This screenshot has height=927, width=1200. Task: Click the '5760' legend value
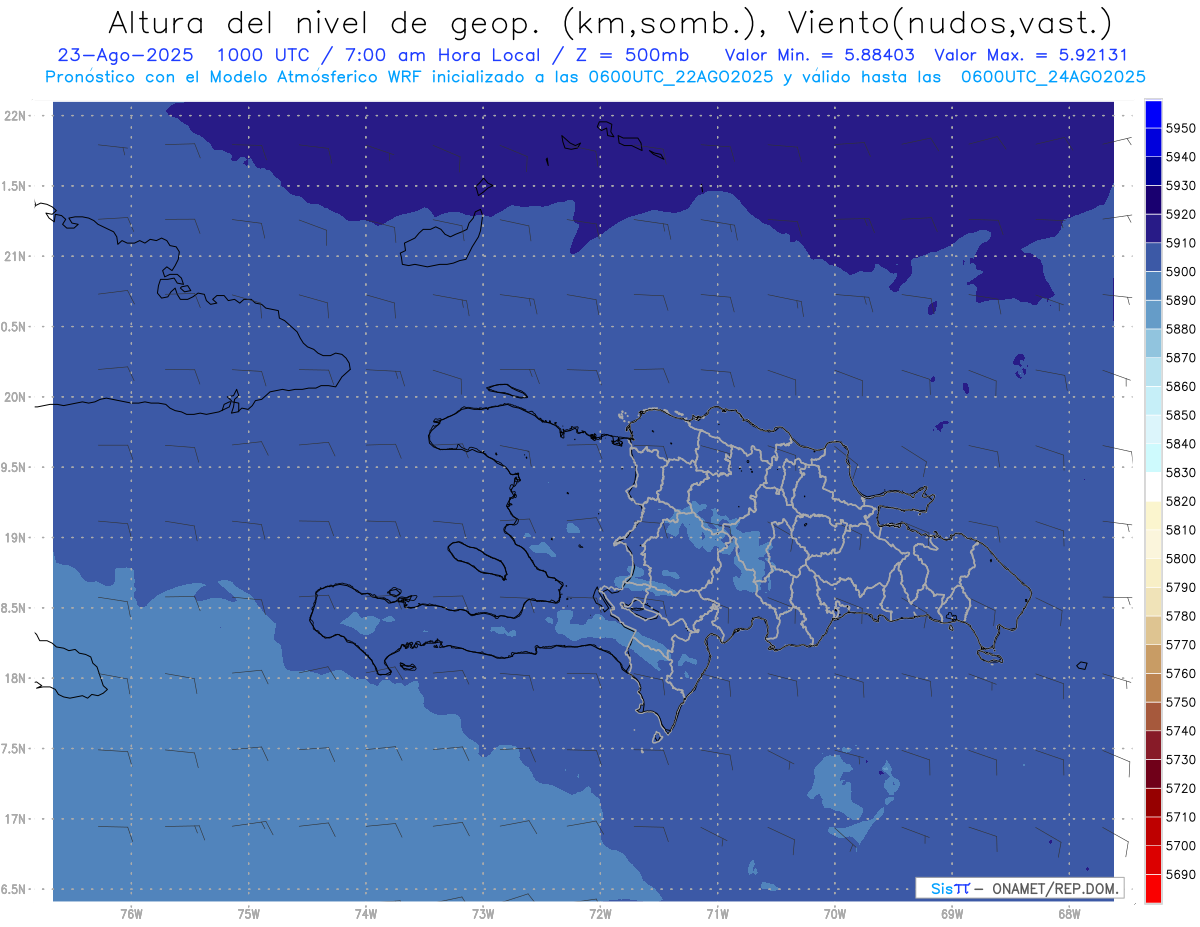1180,673
